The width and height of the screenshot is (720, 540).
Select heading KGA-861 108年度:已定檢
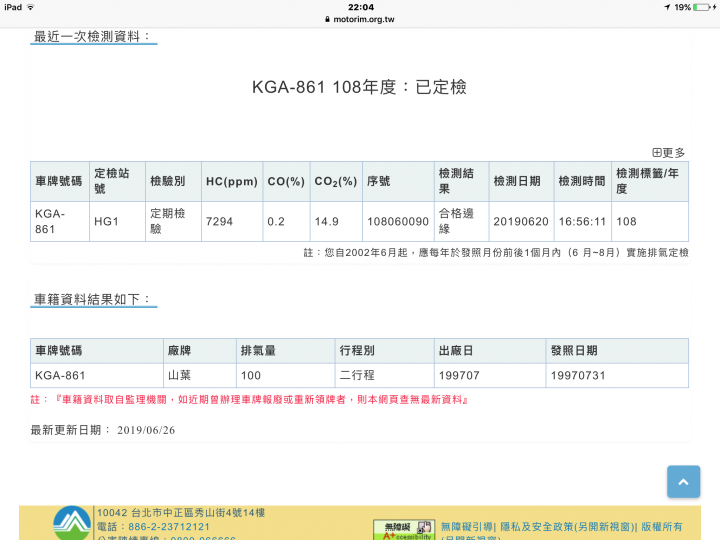click(x=360, y=87)
